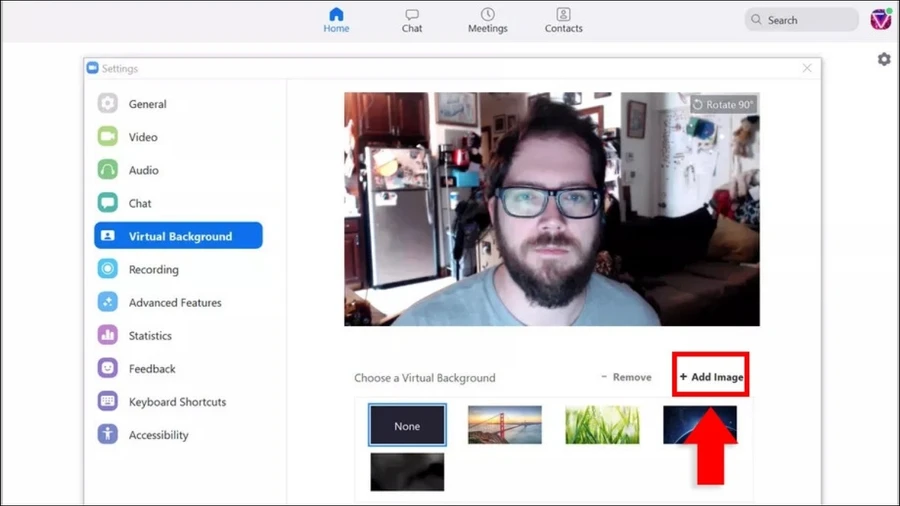Select the Video camera icon in sidebar
The image size is (900, 506).
107,137
